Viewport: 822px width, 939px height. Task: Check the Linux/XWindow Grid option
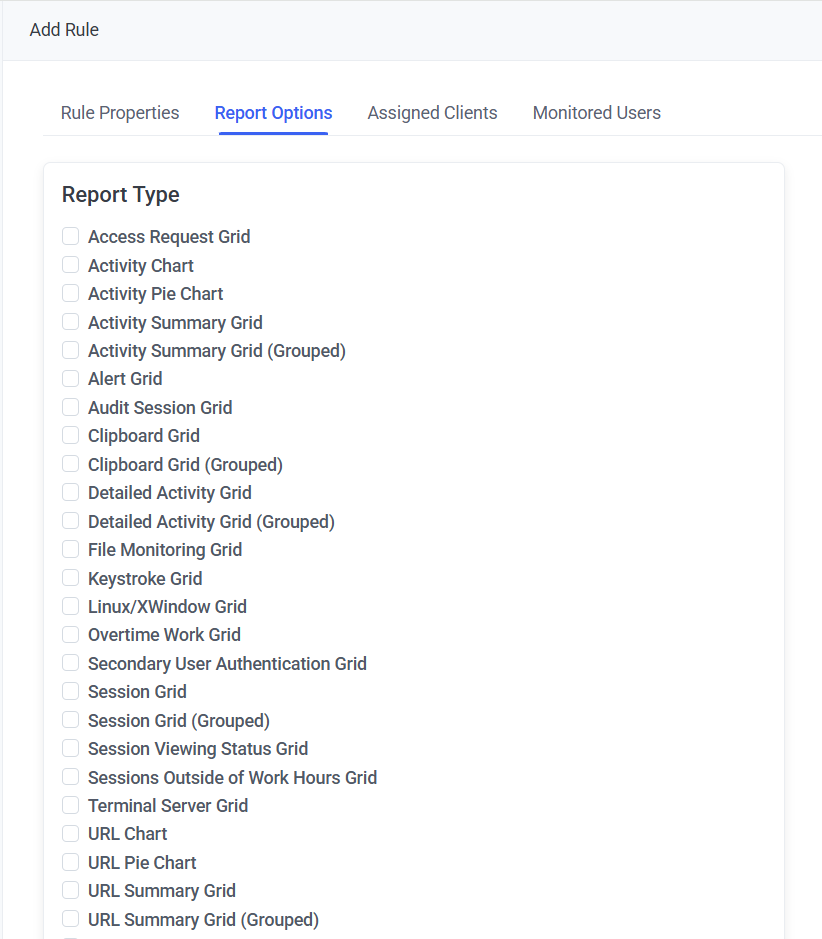71,607
